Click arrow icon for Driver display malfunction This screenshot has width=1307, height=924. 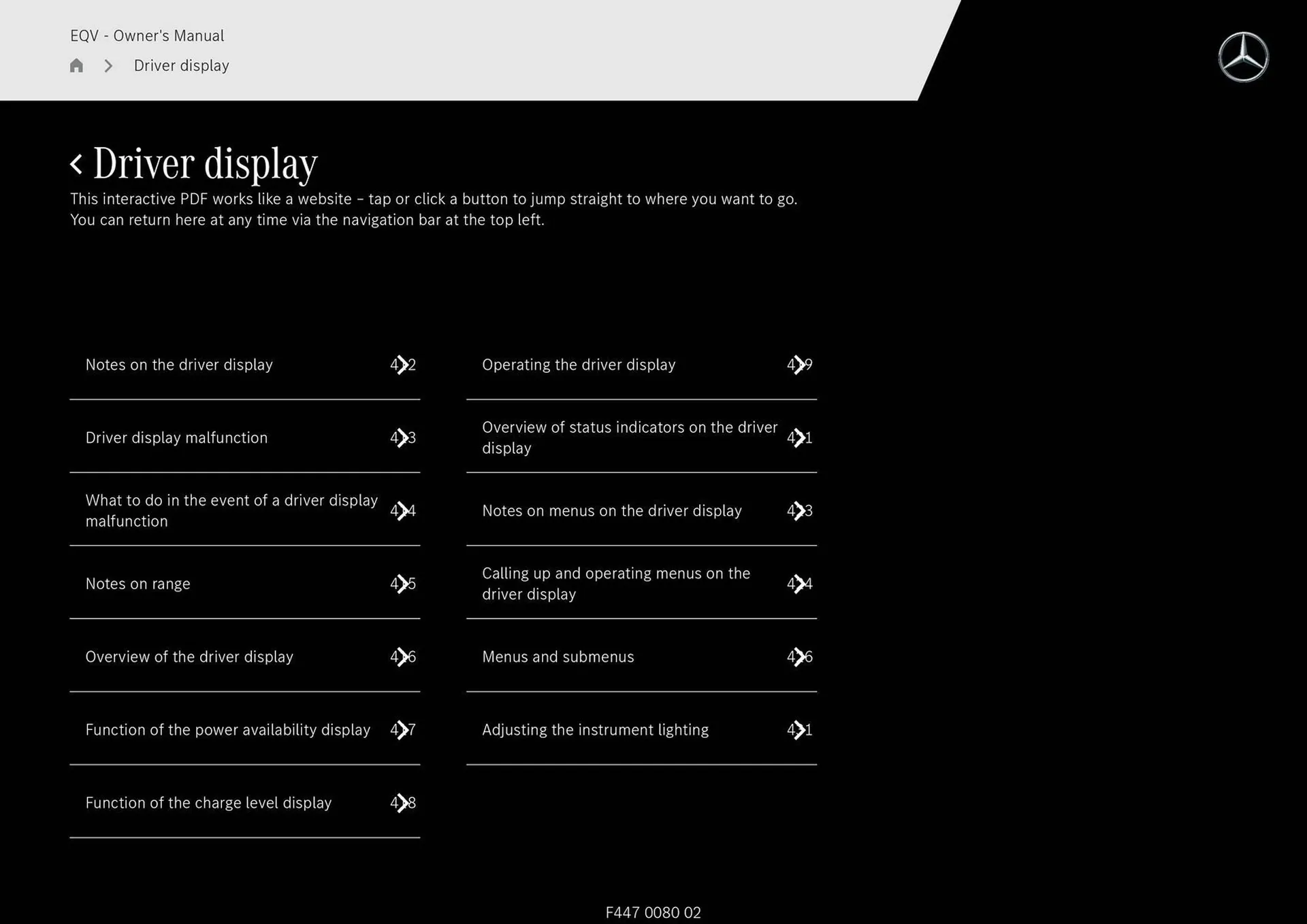pos(403,438)
